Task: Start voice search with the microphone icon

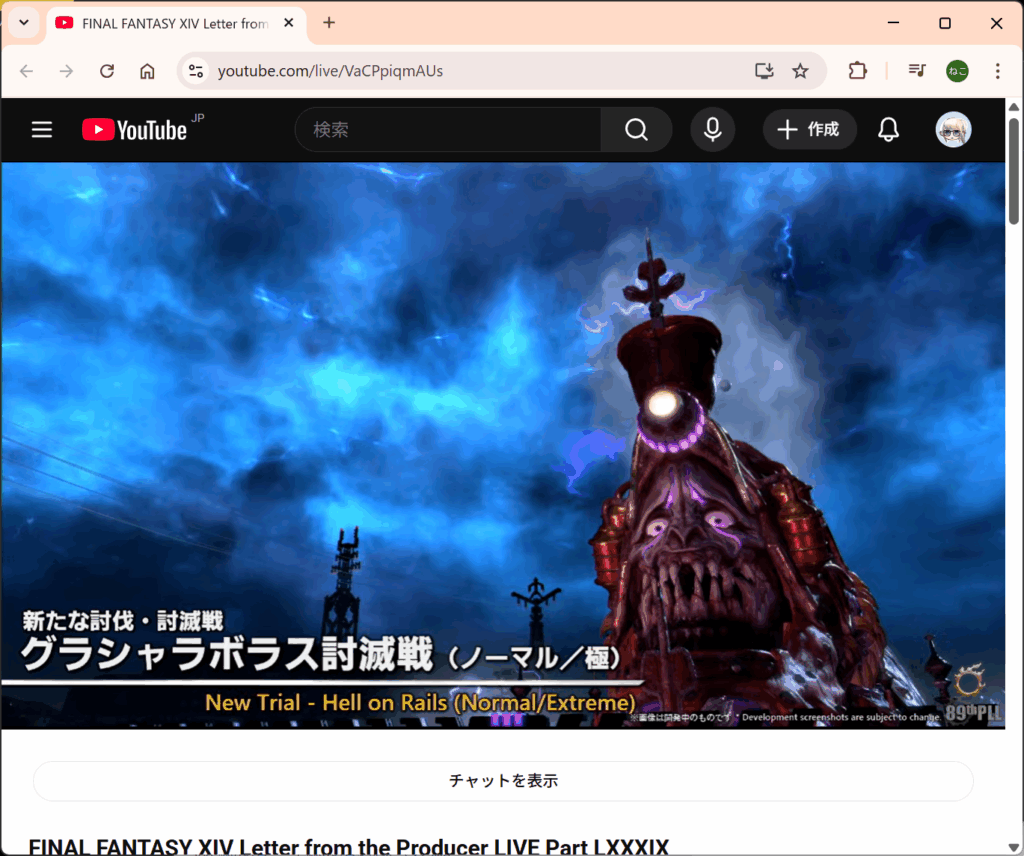Action: point(712,130)
